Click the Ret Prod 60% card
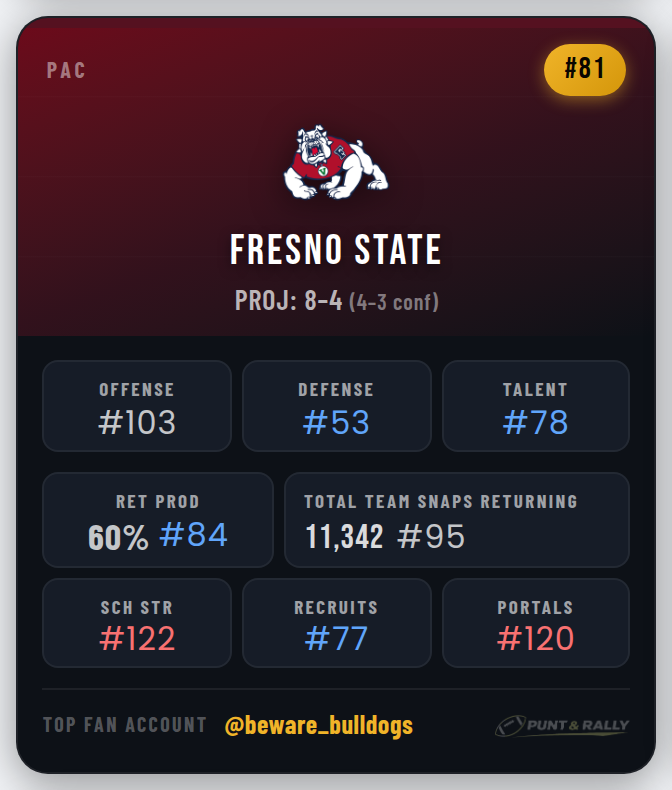Image resolution: width=672 pixels, height=790 pixels. 157,520
